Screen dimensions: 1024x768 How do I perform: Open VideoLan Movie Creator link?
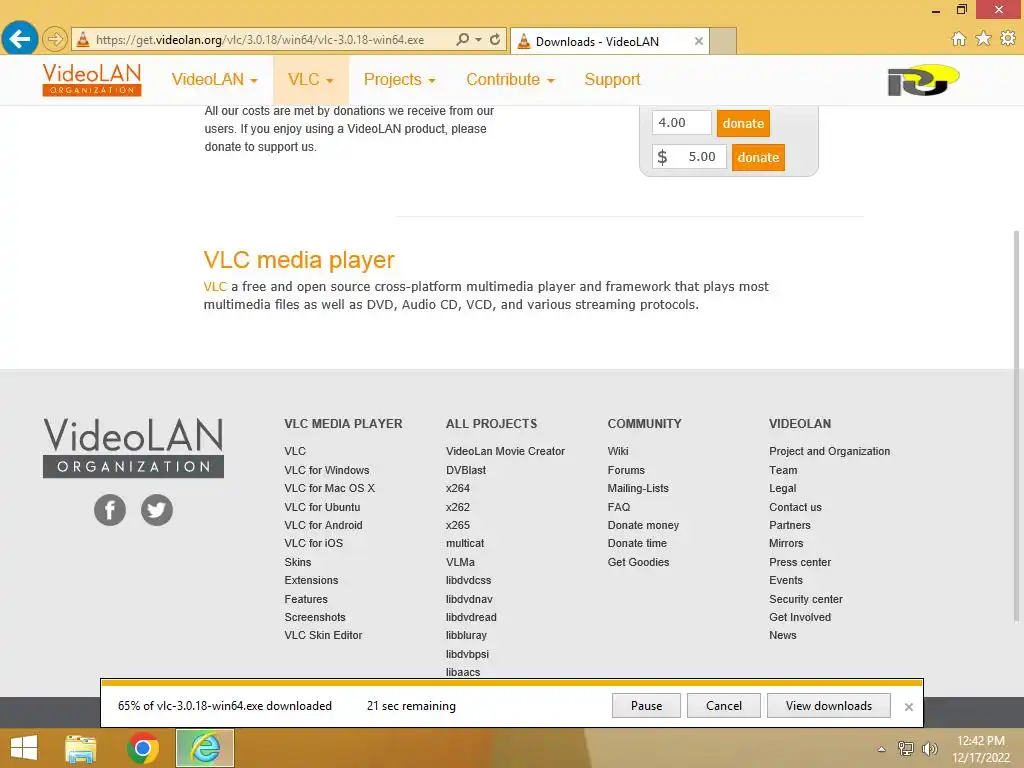pyautogui.click(x=505, y=451)
